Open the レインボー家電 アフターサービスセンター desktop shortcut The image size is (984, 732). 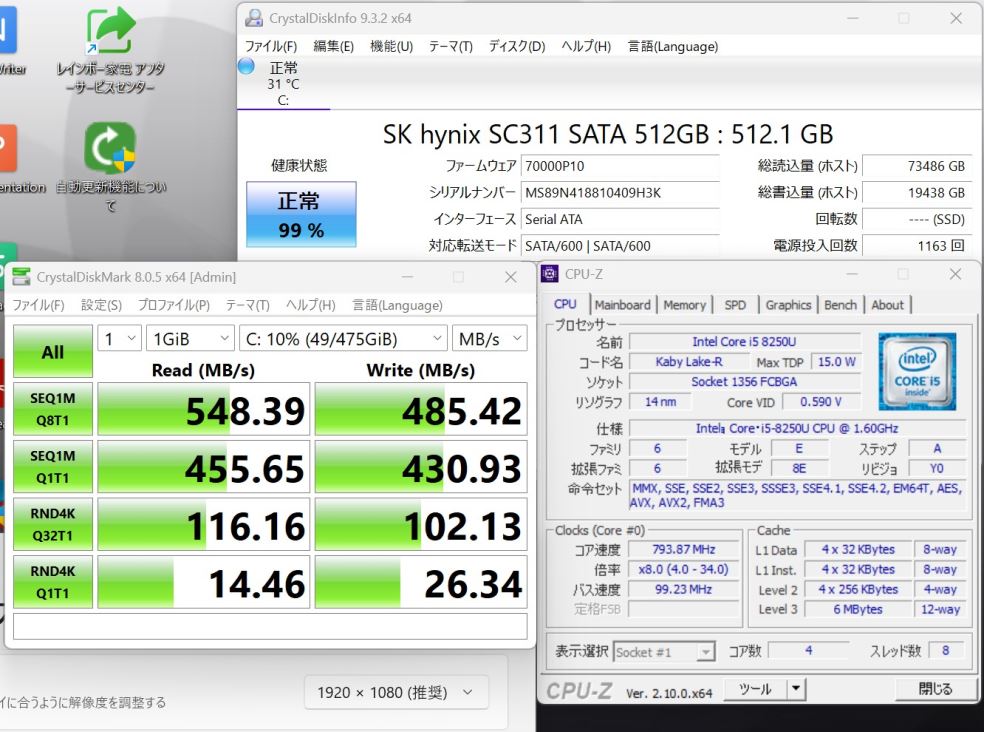(x=110, y=50)
